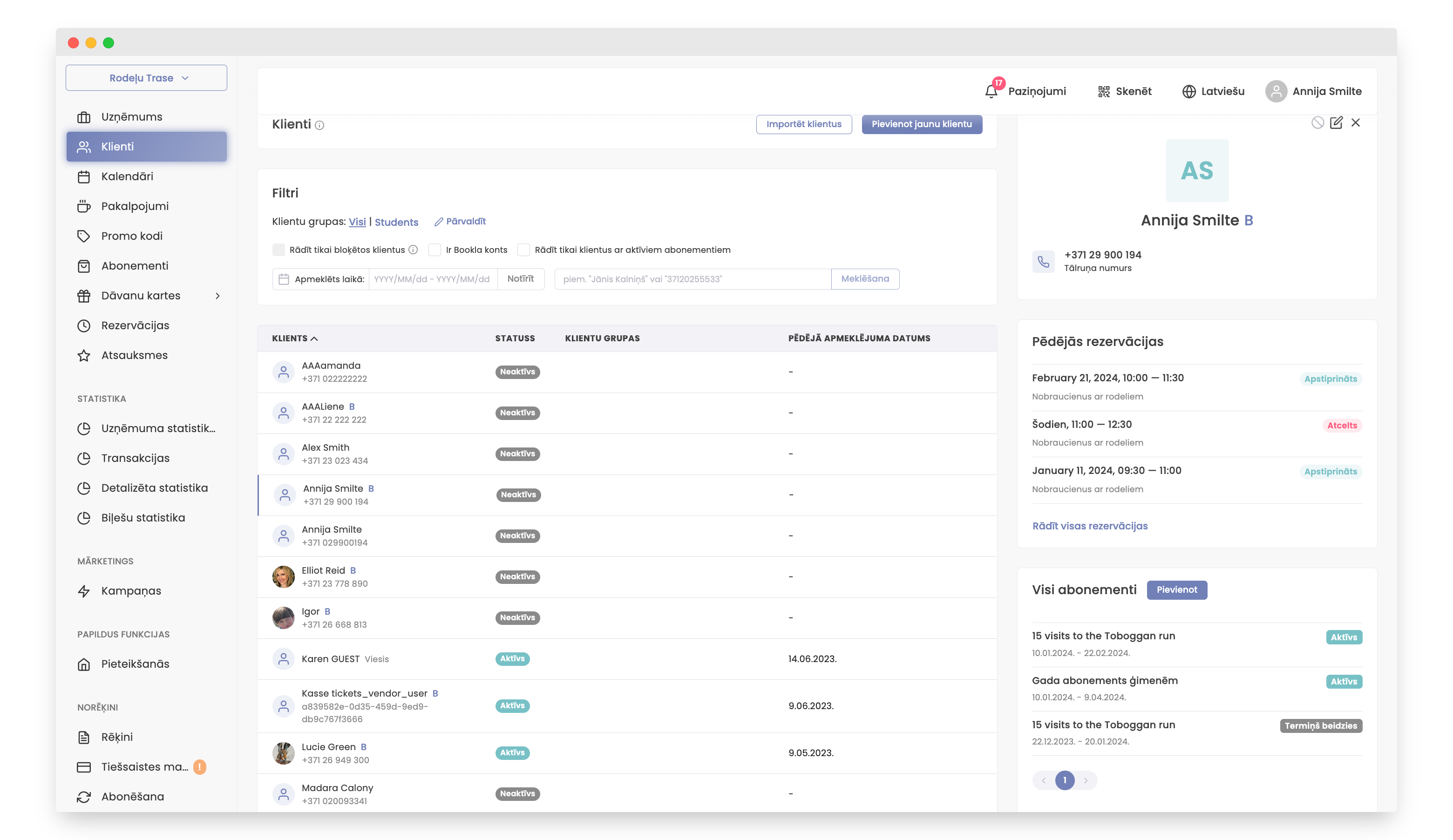
Task: Click the phone icon next to the number
Action: click(x=1043, y=262)
